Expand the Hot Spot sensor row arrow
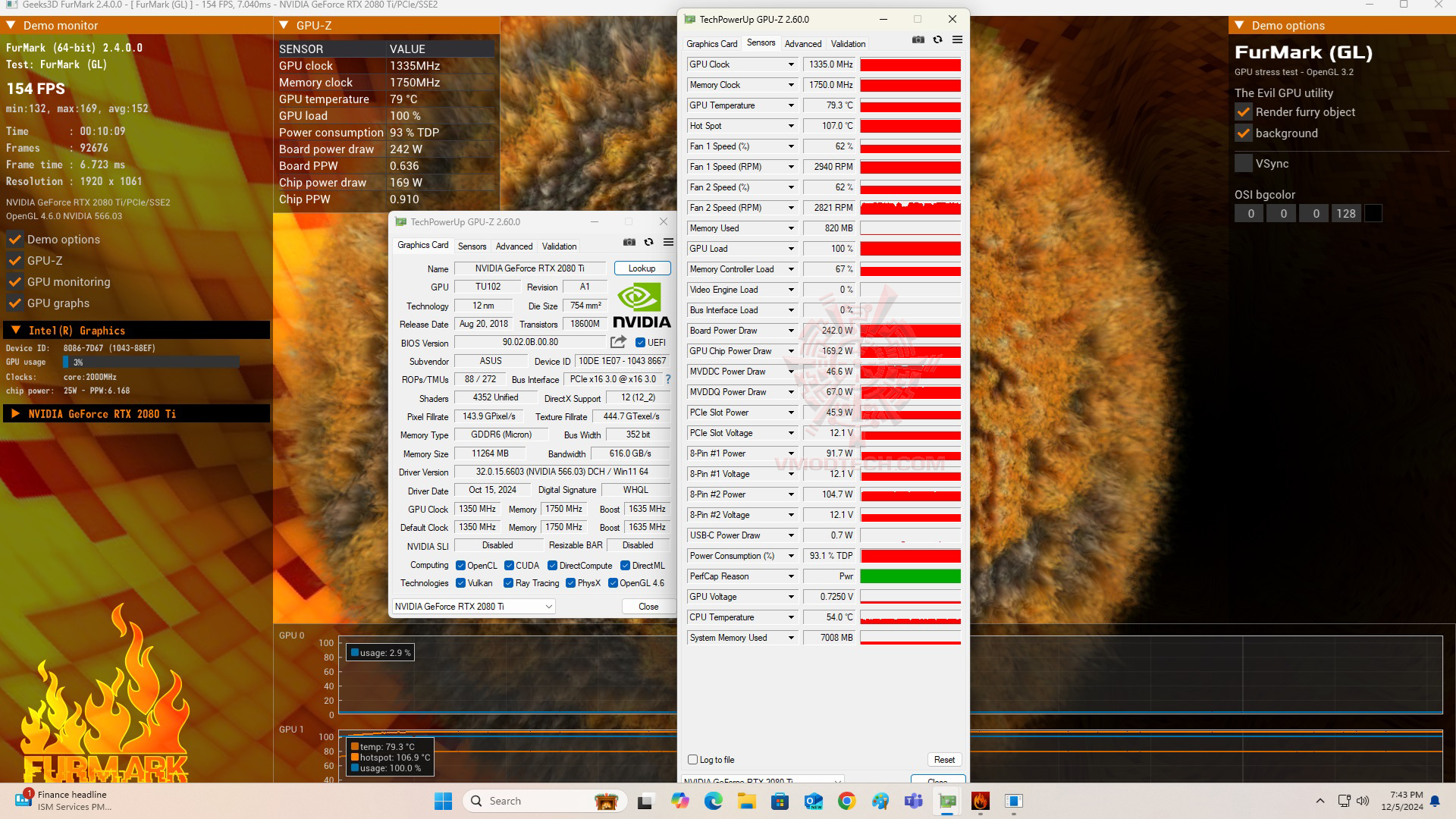This screenshot has width=1456, height=819. (x=790, y=126)
